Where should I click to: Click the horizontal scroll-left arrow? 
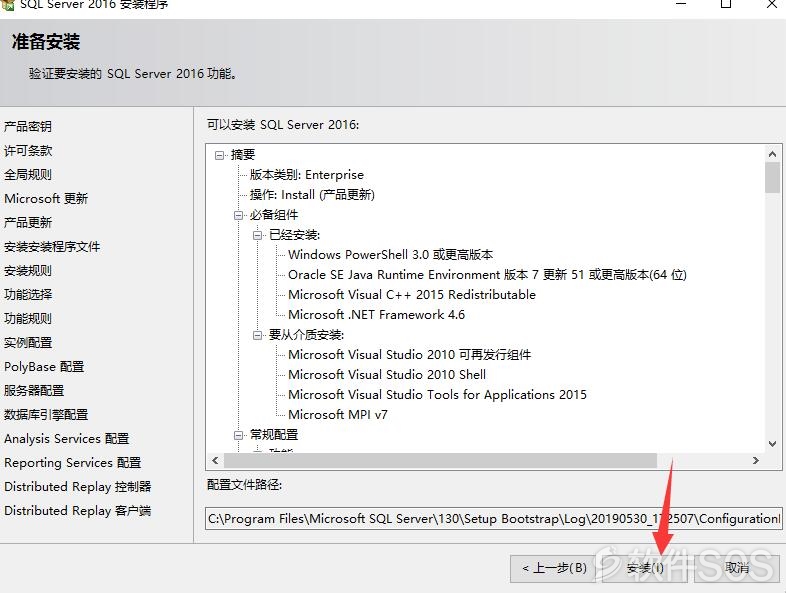[x=215, y=460]
